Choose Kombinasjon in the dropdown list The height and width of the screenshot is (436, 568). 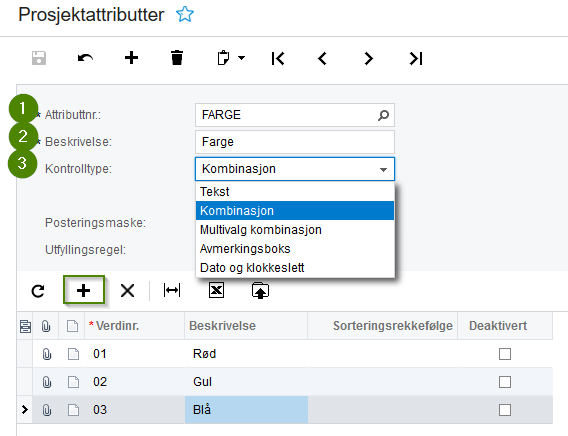(295, 211)
